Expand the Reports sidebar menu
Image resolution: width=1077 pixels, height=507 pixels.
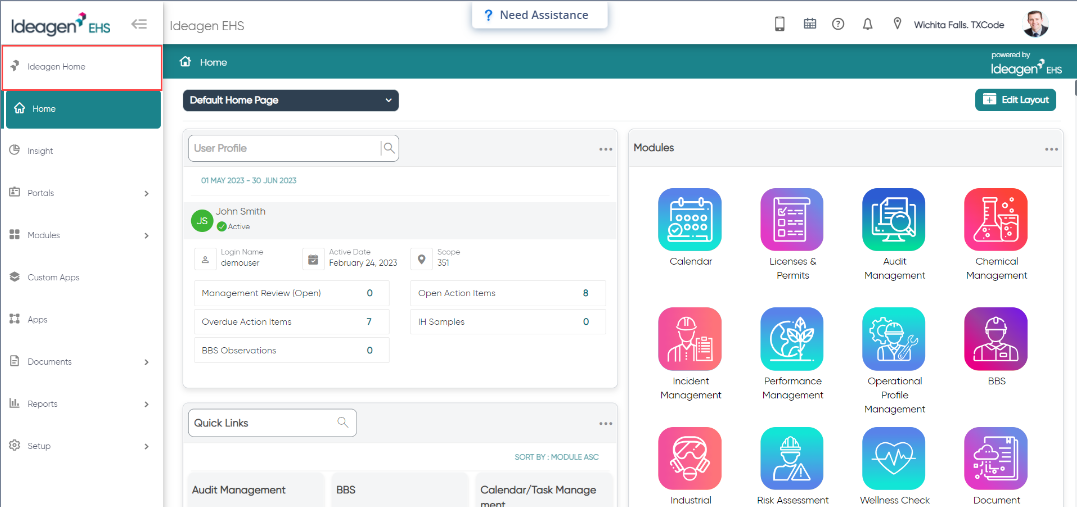[x=81, y=404]
